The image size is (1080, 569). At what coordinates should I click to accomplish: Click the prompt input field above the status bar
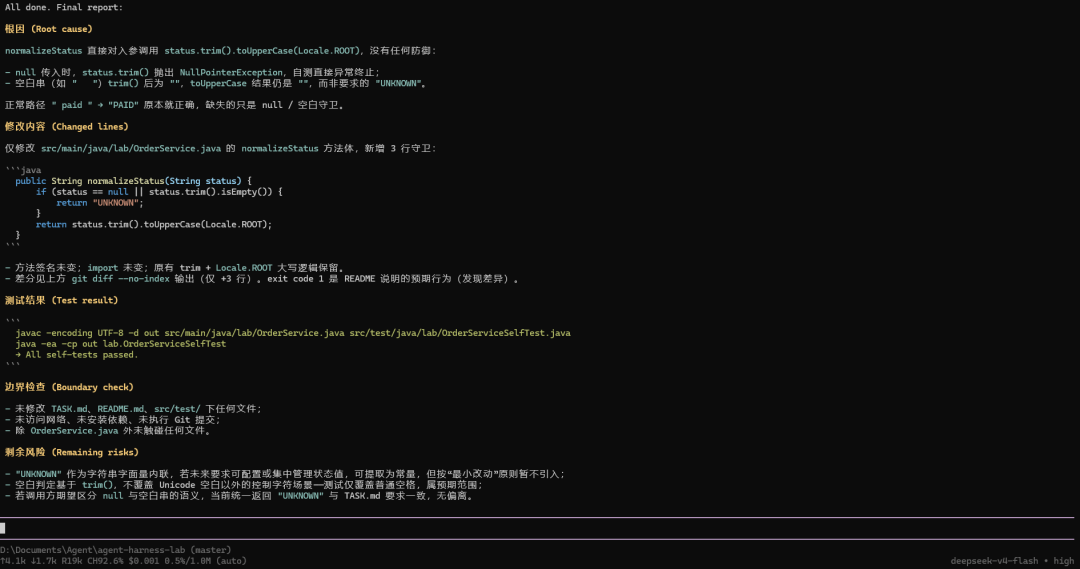click(537, 528)
